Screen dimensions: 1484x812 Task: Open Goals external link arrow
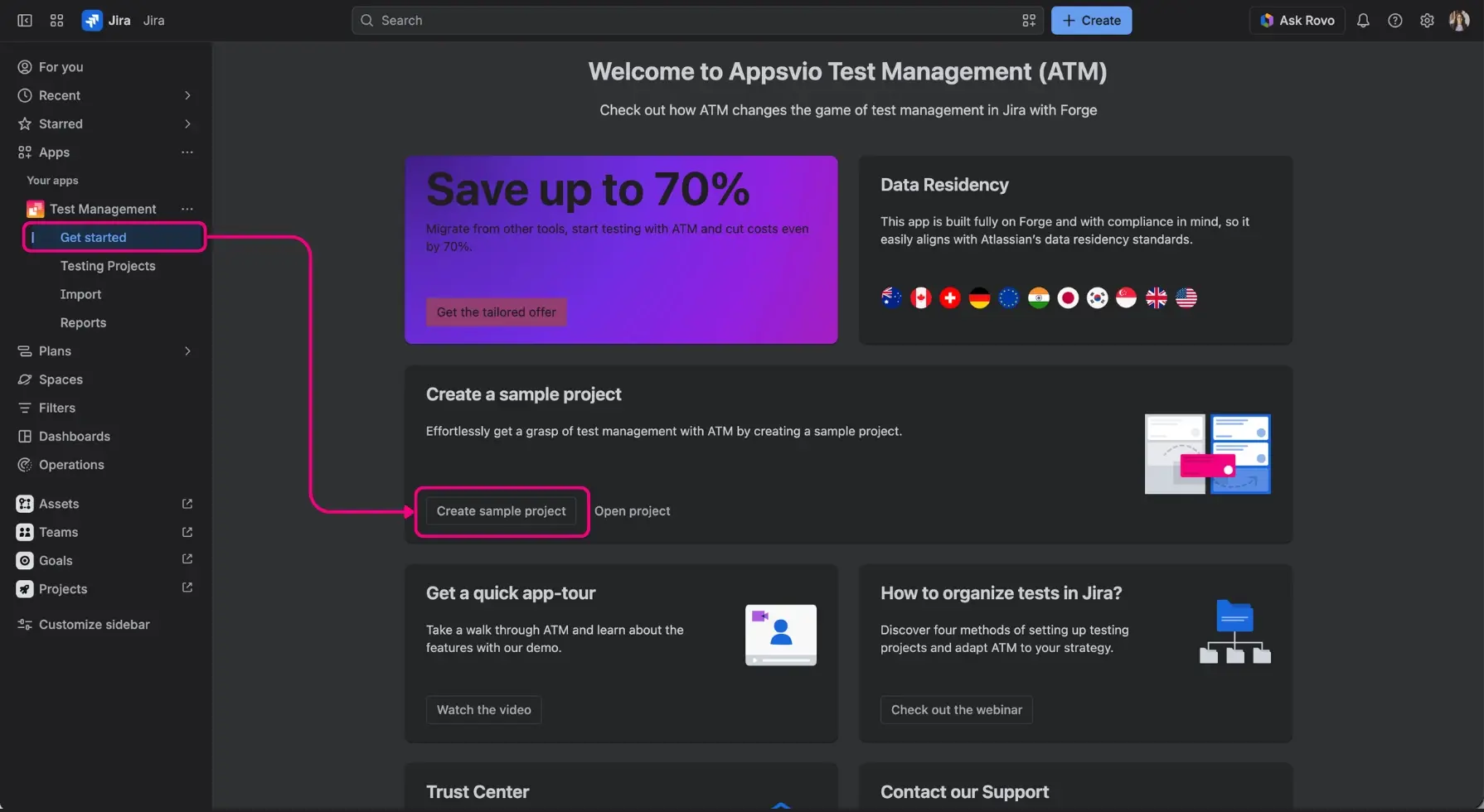(187, 559)
